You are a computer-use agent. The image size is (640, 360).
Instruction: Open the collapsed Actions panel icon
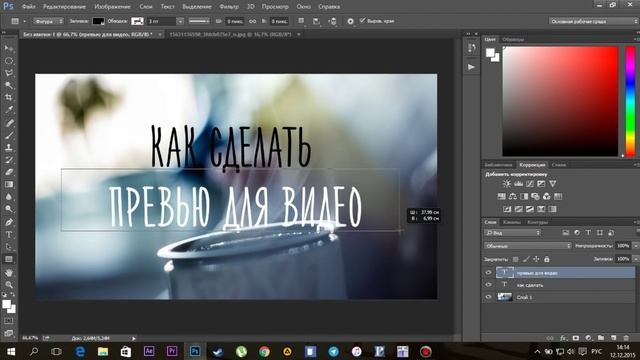click(471, 67)
